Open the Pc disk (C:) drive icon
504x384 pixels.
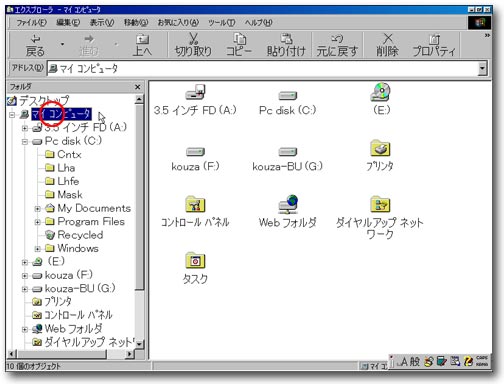(288, 96)
